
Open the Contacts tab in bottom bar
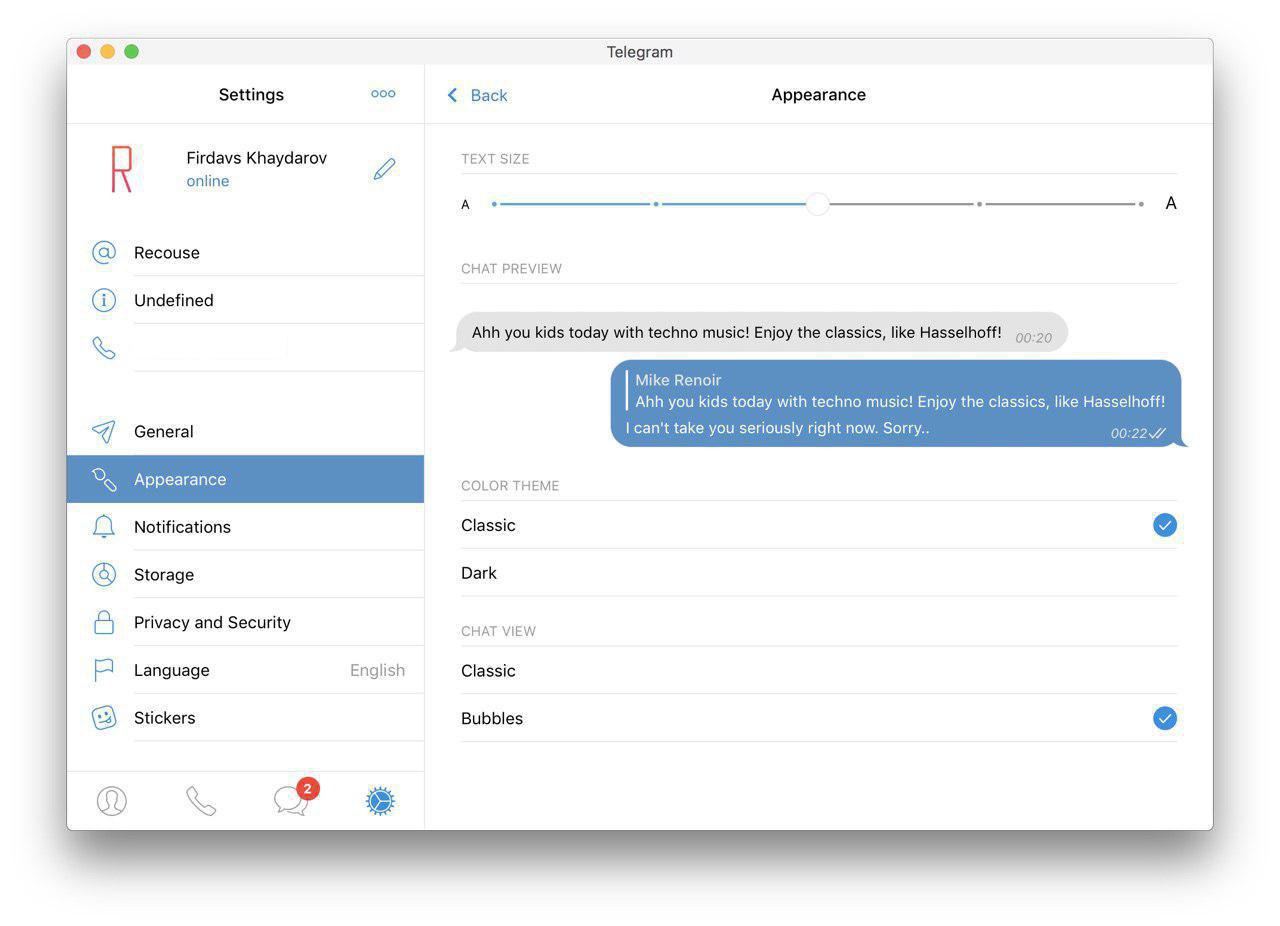click(112, 801)
